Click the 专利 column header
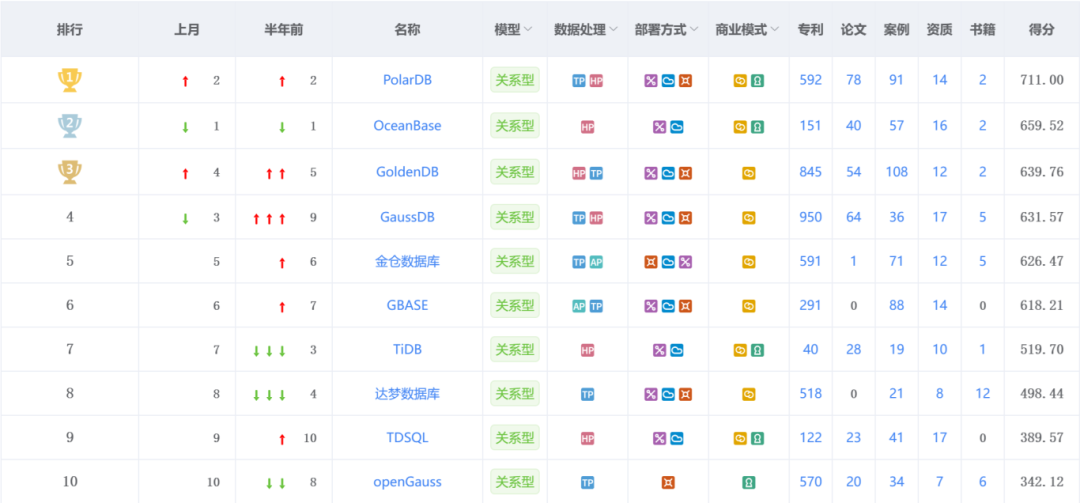Image resolution: width=1080 pixels, height=503 pixels. tap(810, 30)
